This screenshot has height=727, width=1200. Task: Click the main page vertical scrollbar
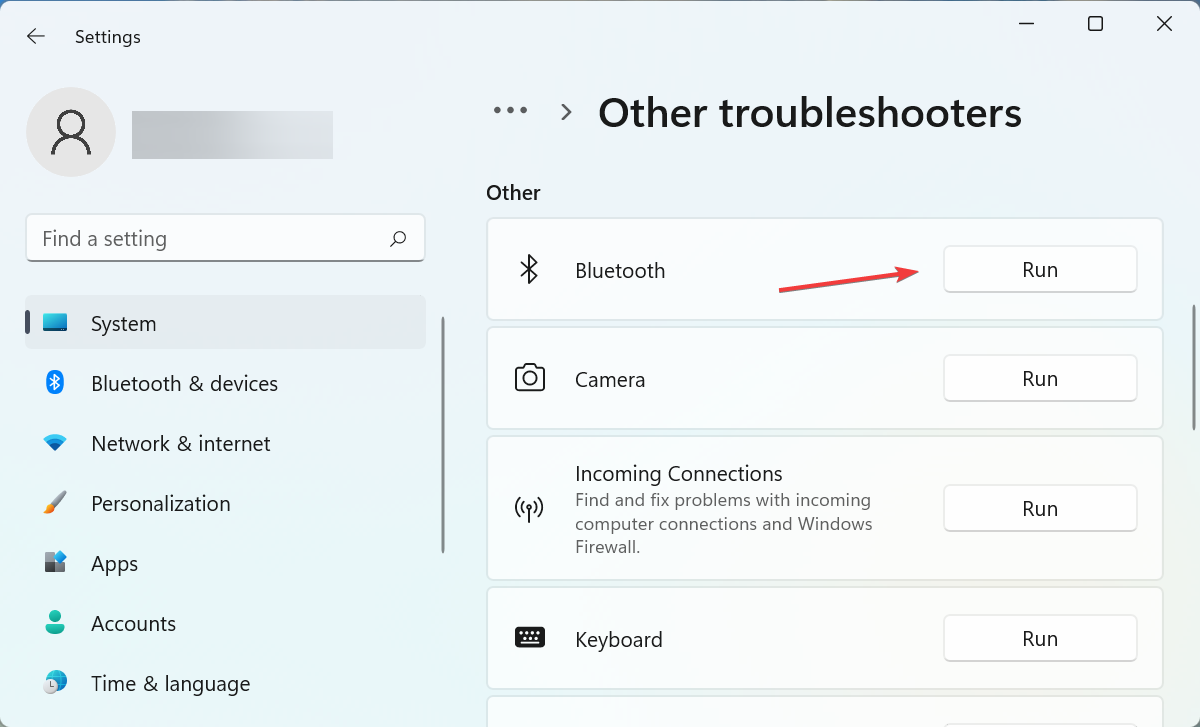click(1192, 366)
